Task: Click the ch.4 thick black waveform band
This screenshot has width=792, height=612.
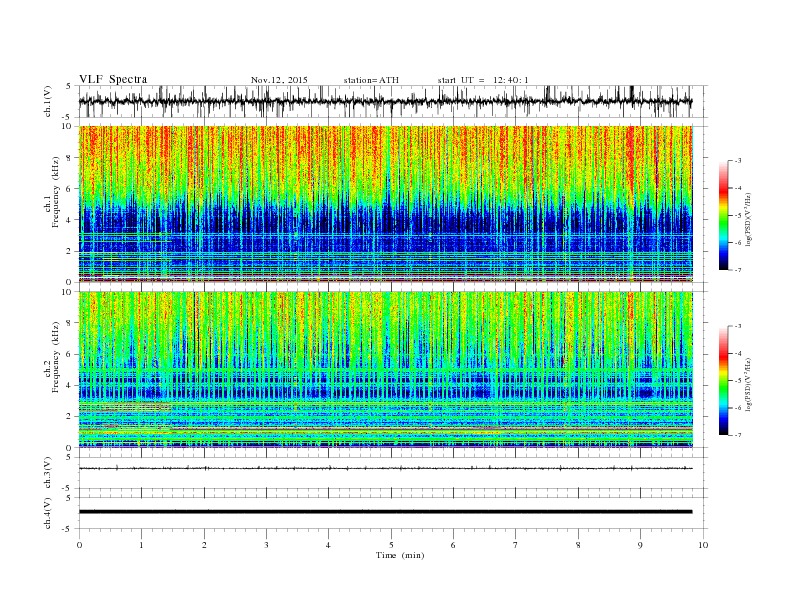Action: (x=386, y=512)
